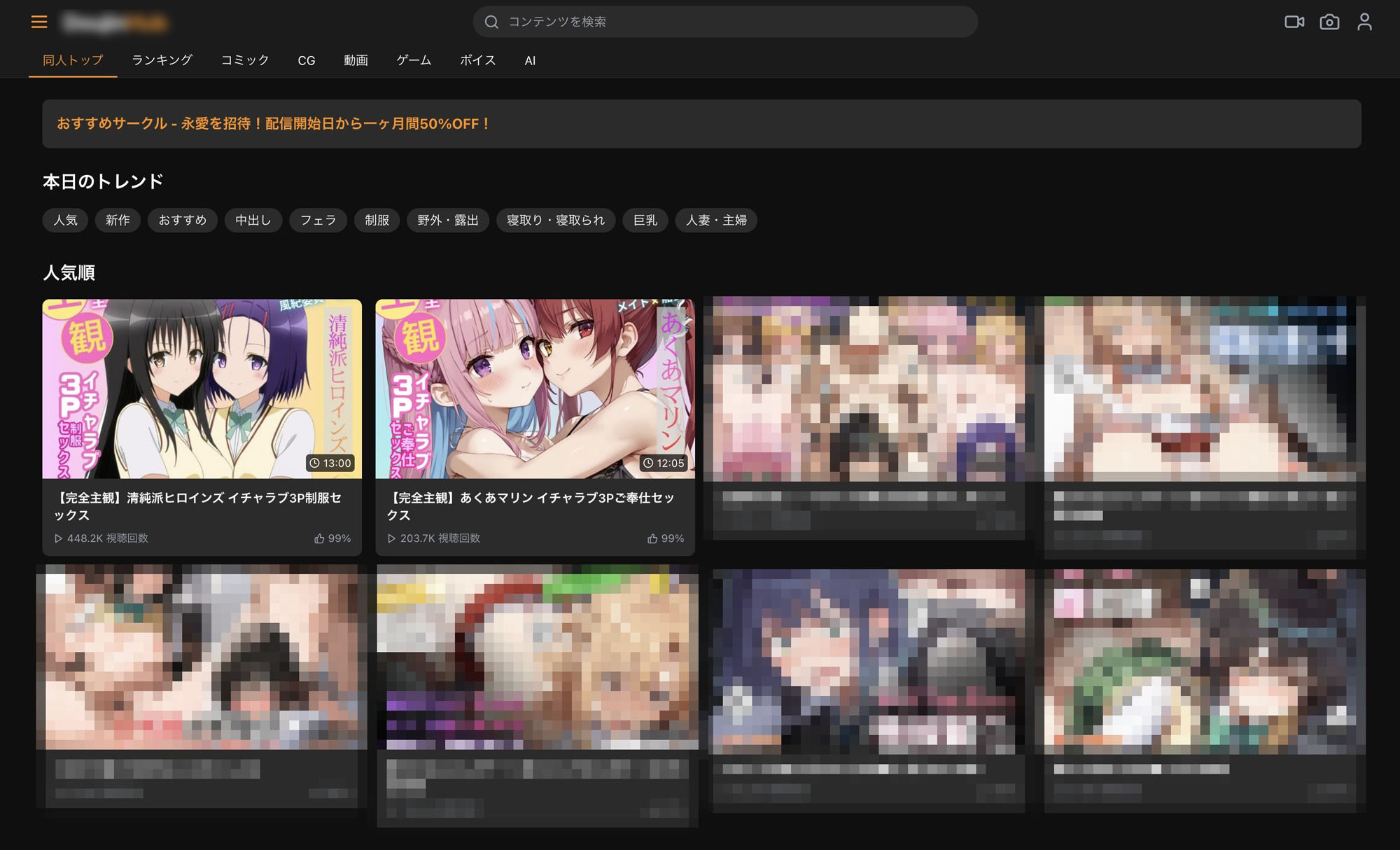Toggle the 巨乳 trend filter tag
Screen dimensions: 1400x850
644,220
